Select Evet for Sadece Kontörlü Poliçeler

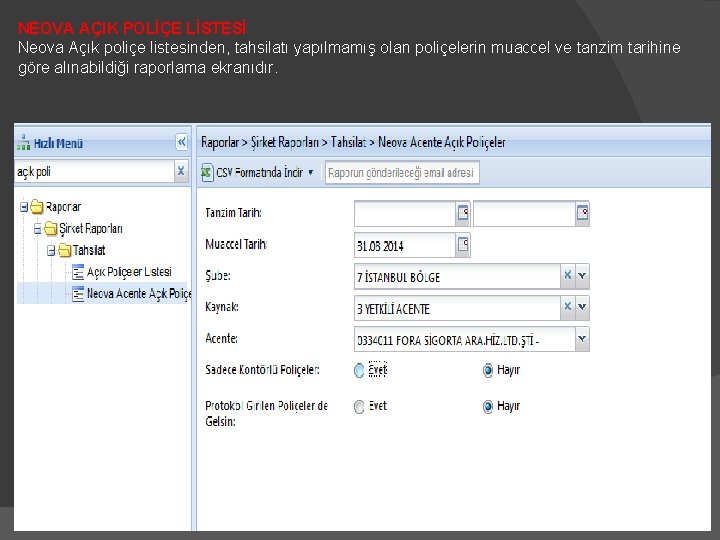point(359,370)
